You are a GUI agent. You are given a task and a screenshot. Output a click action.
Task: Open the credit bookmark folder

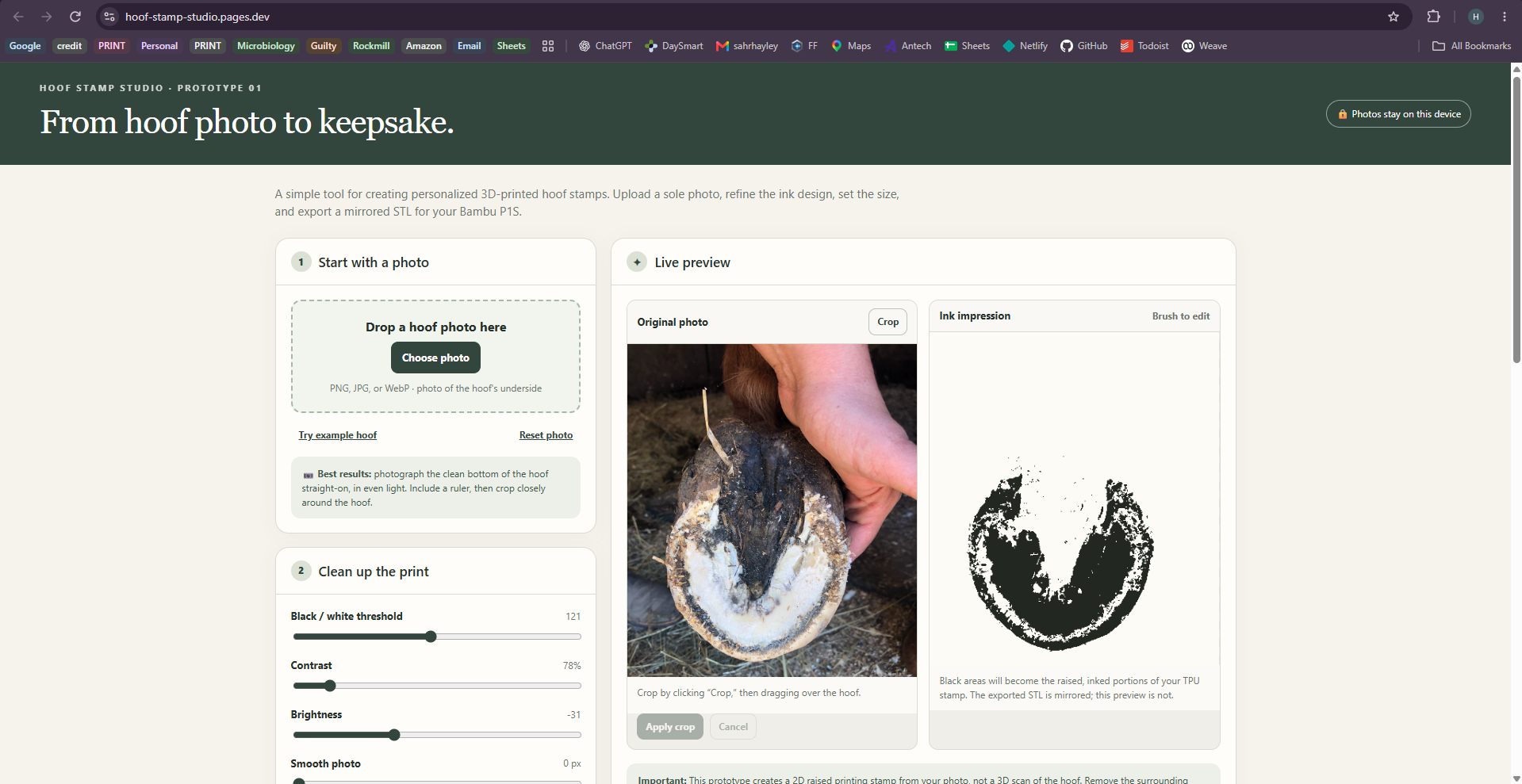[69, 46]
